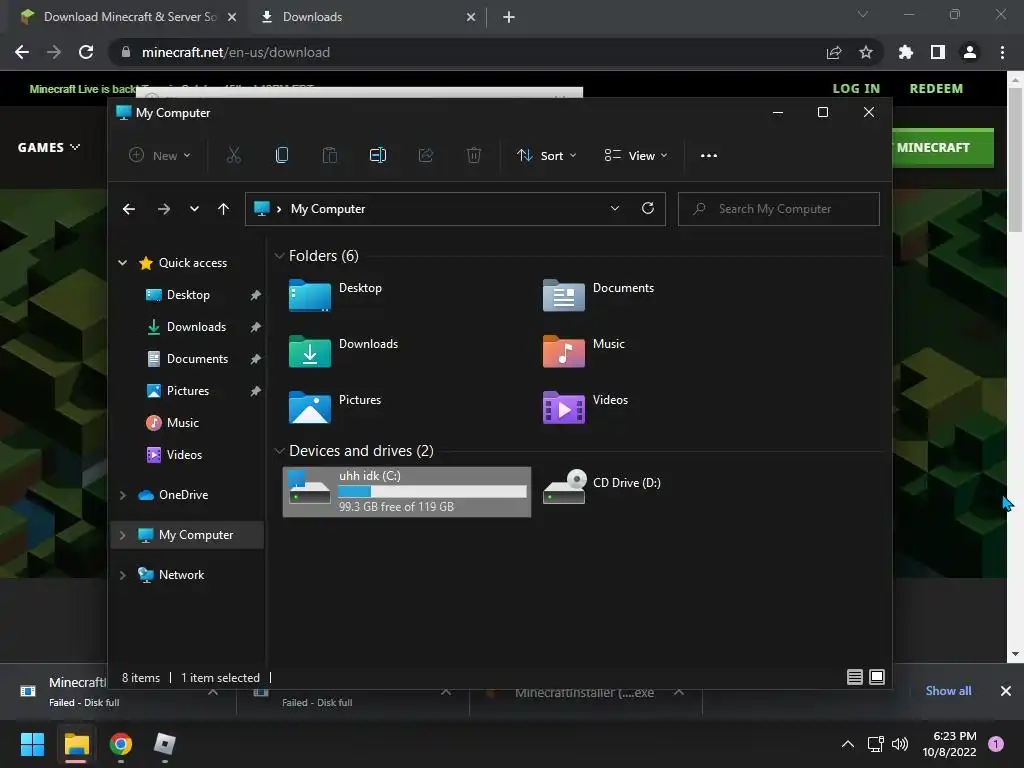Open the Windows Start menu

click(32, 744)
